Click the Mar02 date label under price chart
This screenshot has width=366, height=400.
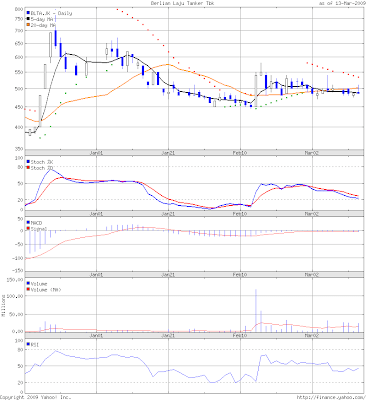312,152
